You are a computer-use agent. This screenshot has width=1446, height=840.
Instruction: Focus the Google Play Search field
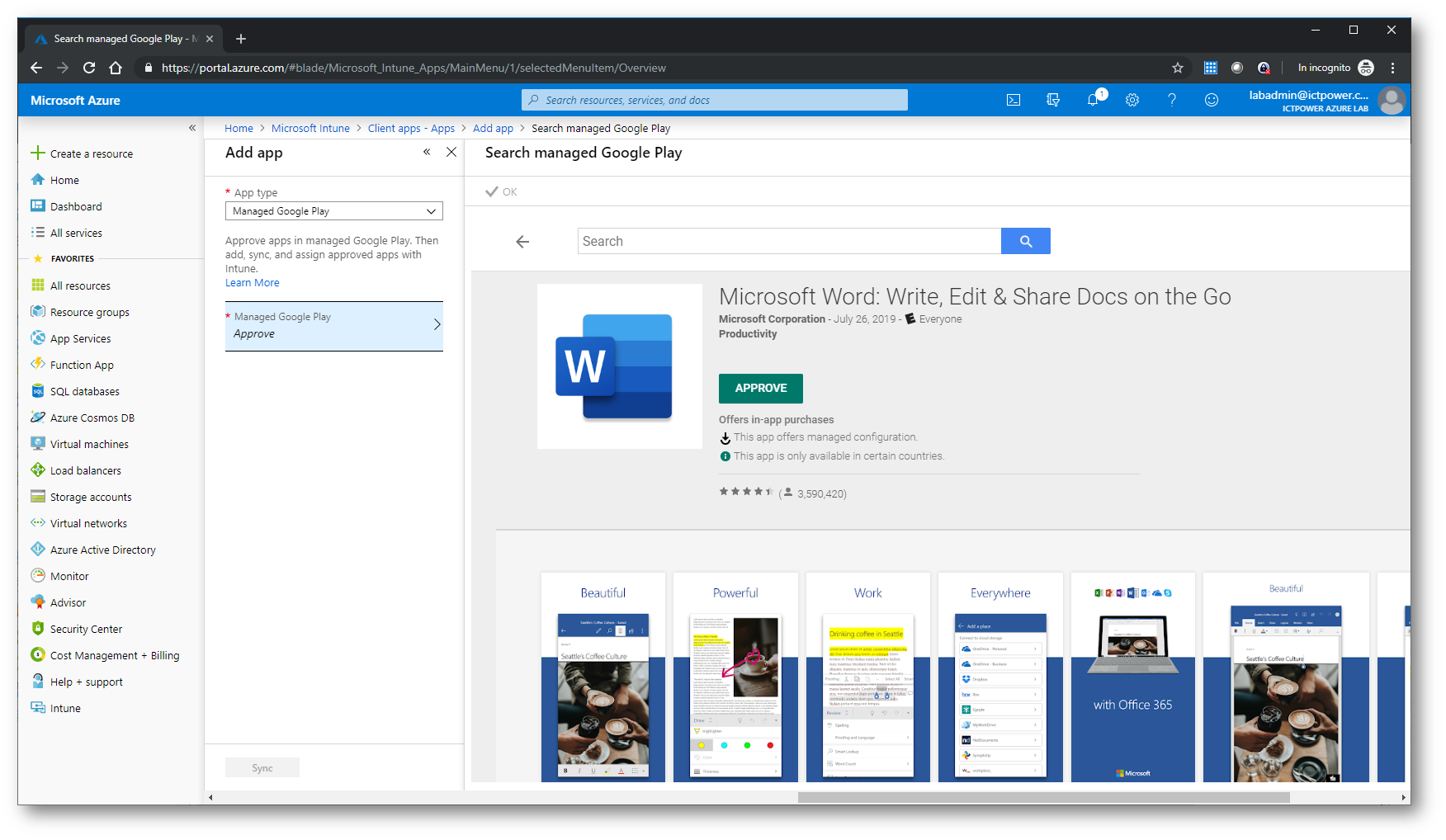[789, 241]
